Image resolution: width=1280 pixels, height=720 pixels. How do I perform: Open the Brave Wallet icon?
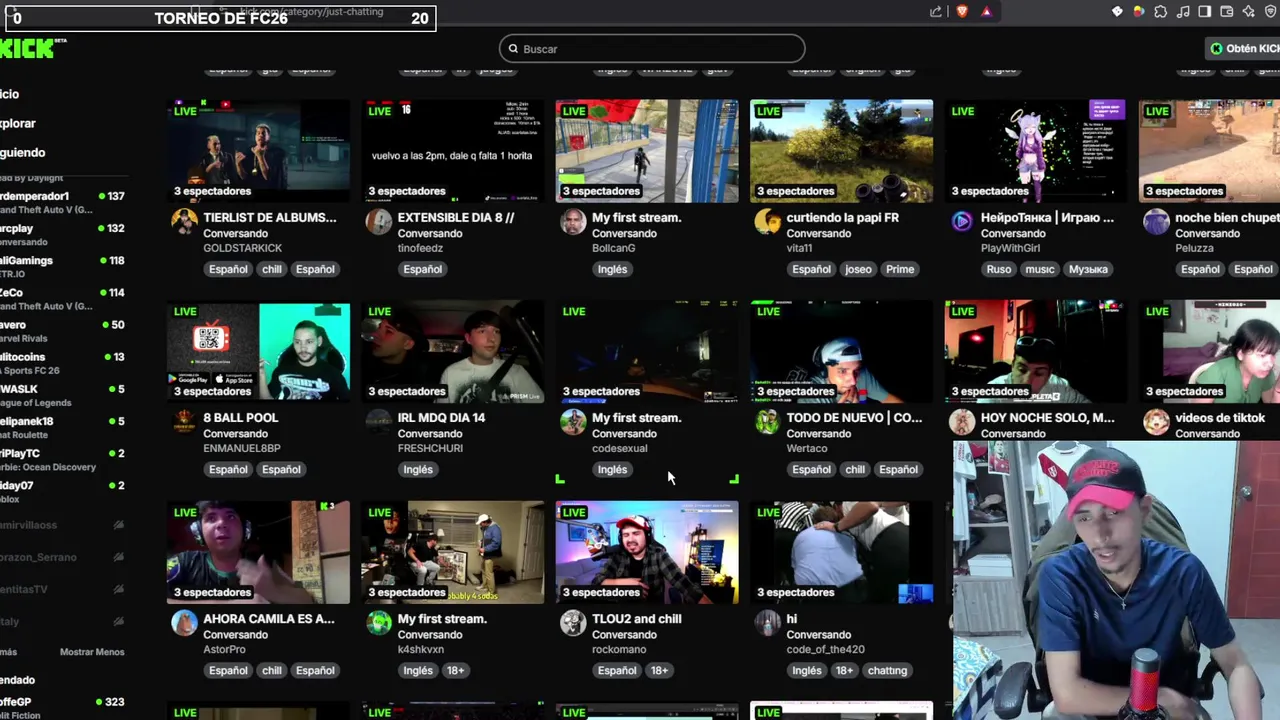click(x=1226, y=12)
